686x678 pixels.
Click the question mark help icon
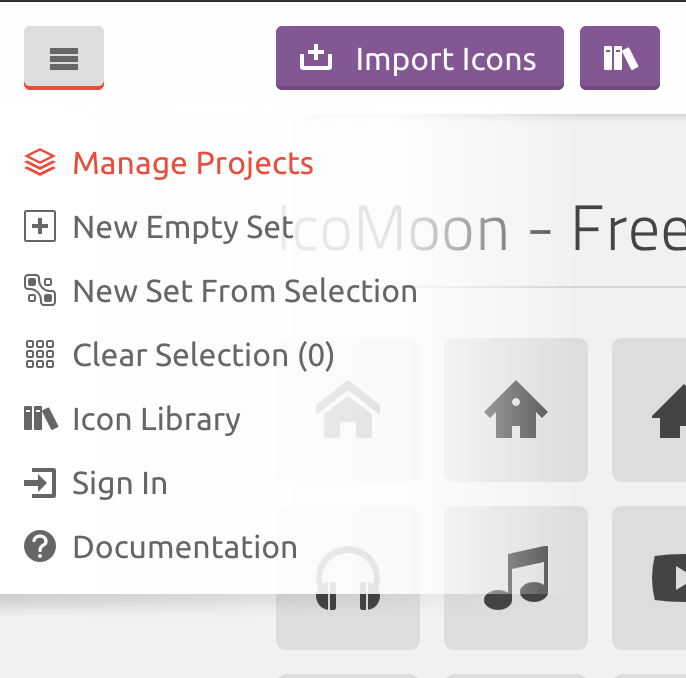tap(40, 546)
